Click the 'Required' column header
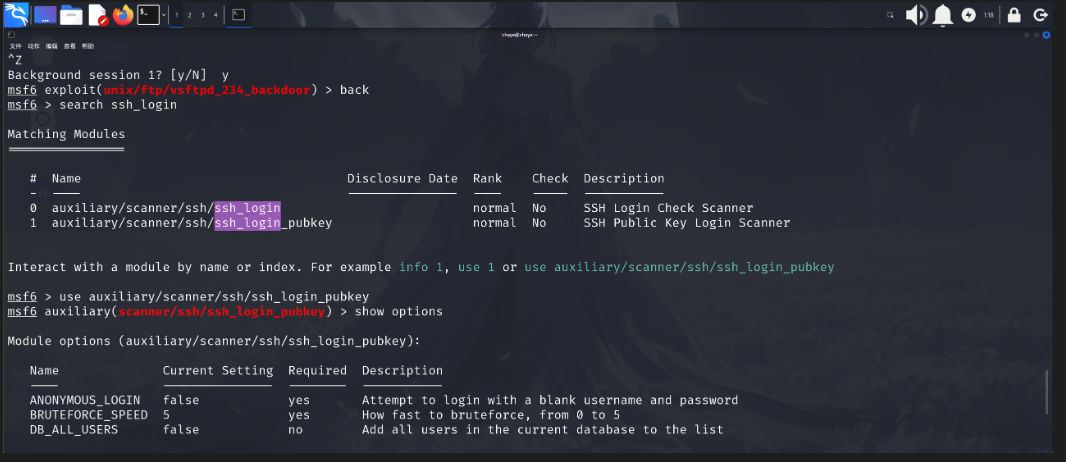Viewport: 1066px width, 462px height. point(317,371)
